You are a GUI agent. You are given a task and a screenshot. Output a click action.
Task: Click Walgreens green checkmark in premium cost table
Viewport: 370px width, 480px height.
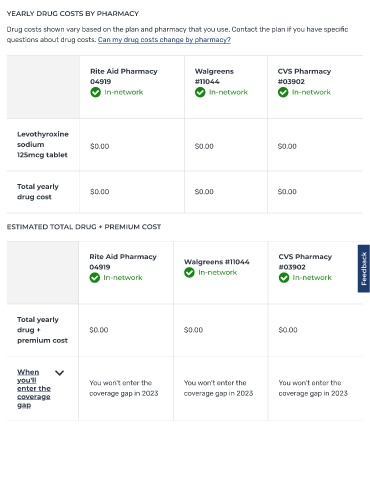click(x=189, y=272)
